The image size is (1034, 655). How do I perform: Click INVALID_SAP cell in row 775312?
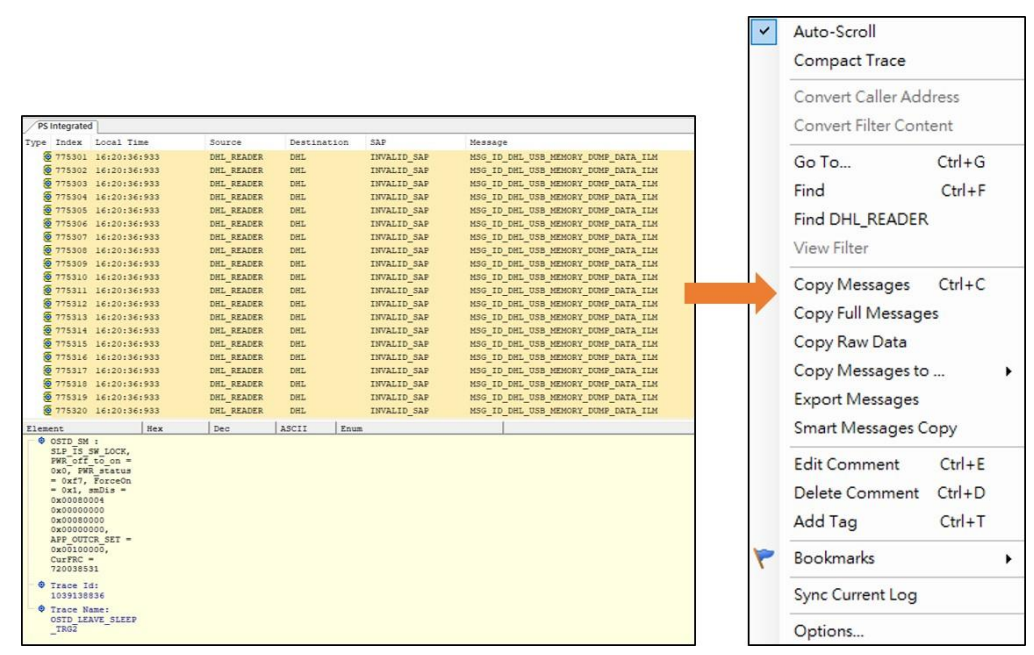click(x=399, y=304)
